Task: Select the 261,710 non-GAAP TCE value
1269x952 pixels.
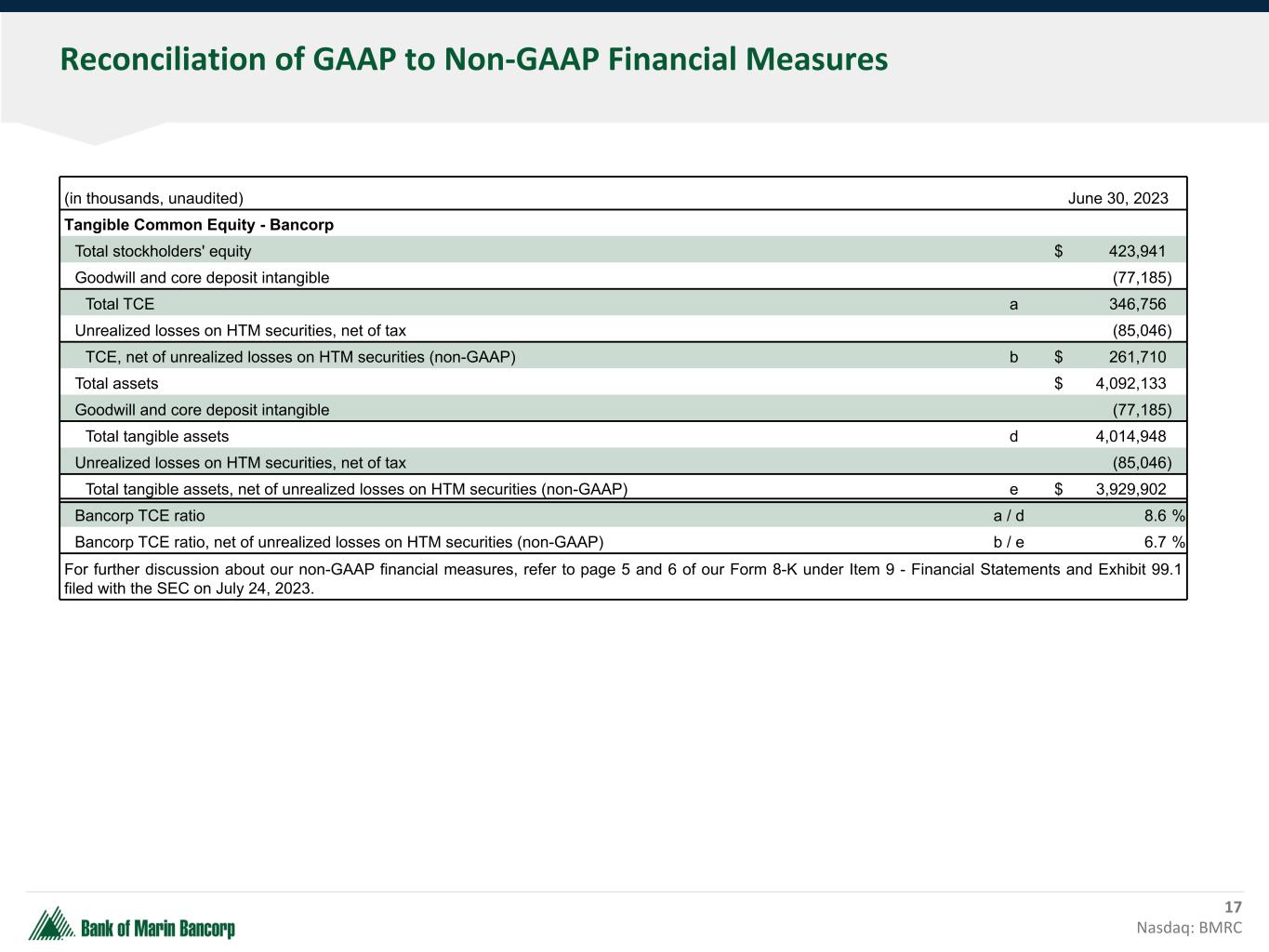Action: pyautogui.click(x=1136, y=357)
